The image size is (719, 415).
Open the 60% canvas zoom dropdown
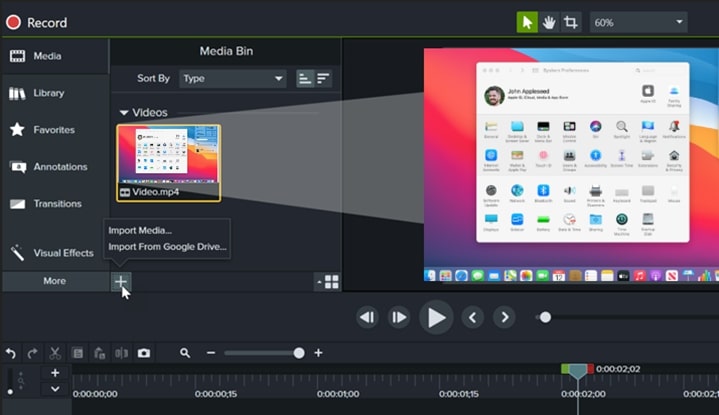coord(638,22)
